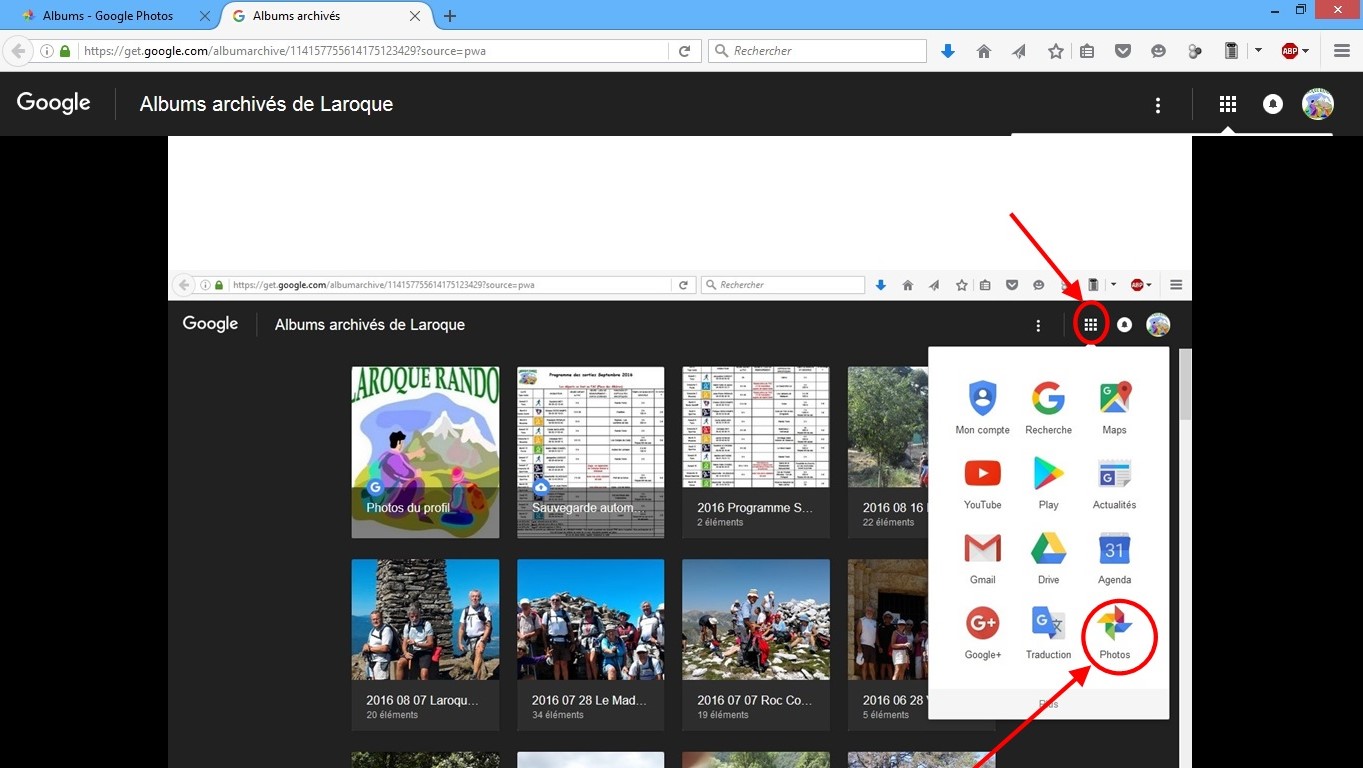Open Gmail from the apps launcher panel
This screenshot has height=768, width=1363.
[982, 556]
